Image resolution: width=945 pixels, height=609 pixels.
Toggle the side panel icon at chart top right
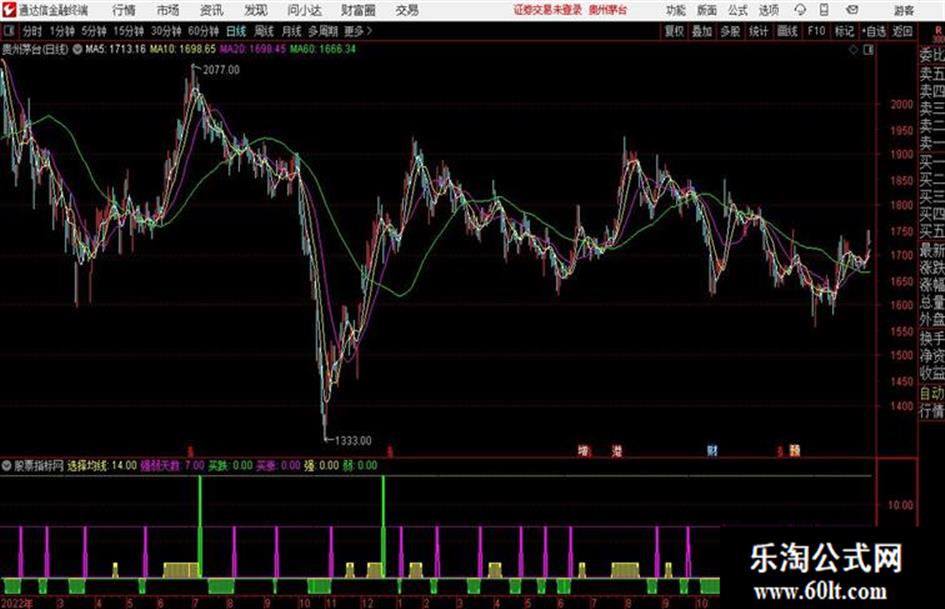(x=868, y=50)
